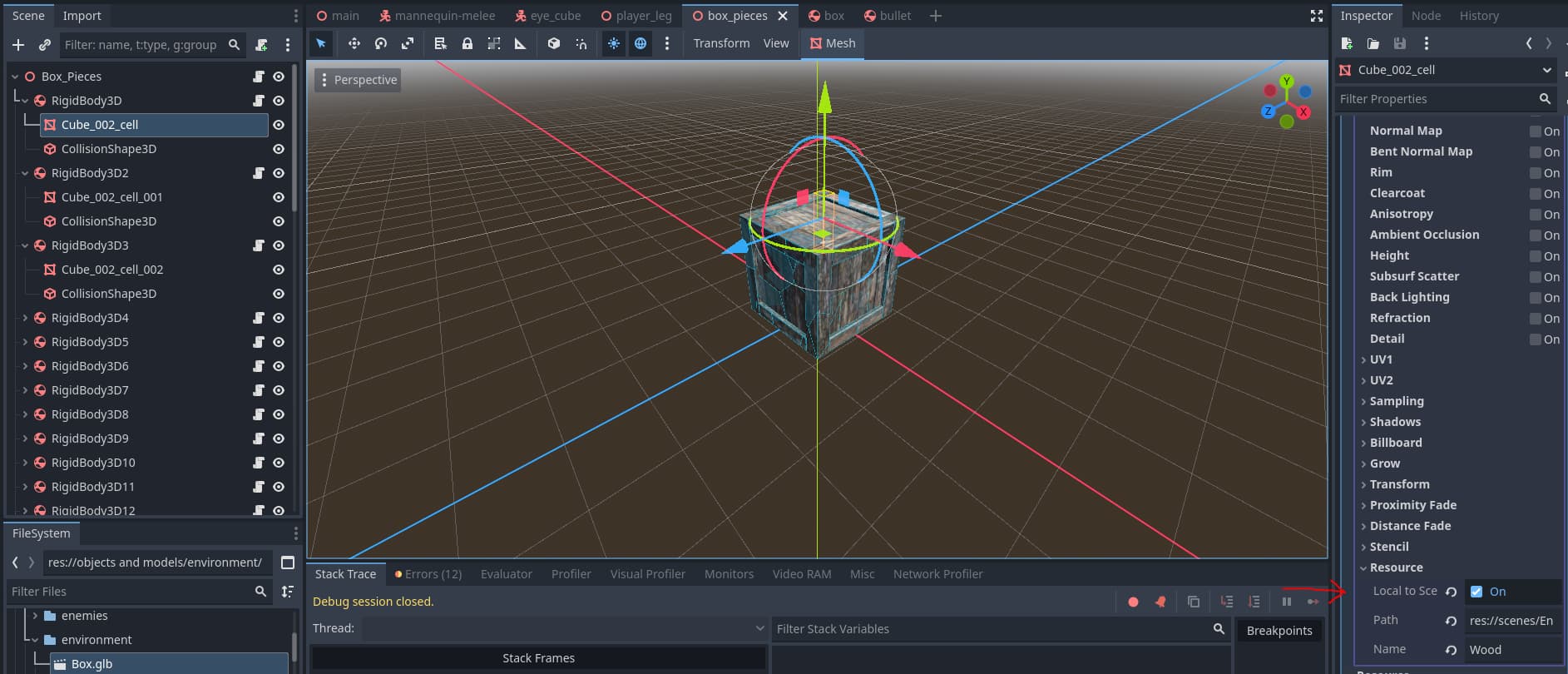Screen dimensions: 1568x674
Task: Expand the UV1 property section
Action: pyautogui.click(x=1381, y=359)
